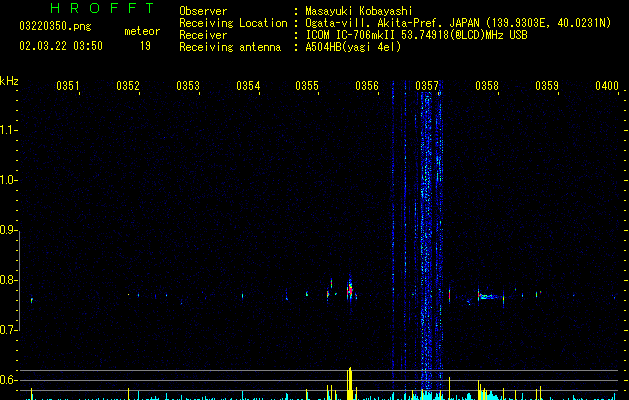Viewport: 629px width, 400px height.
Task: Click the 0.8 kHz frequency tick label
Action: coord(8,280)
